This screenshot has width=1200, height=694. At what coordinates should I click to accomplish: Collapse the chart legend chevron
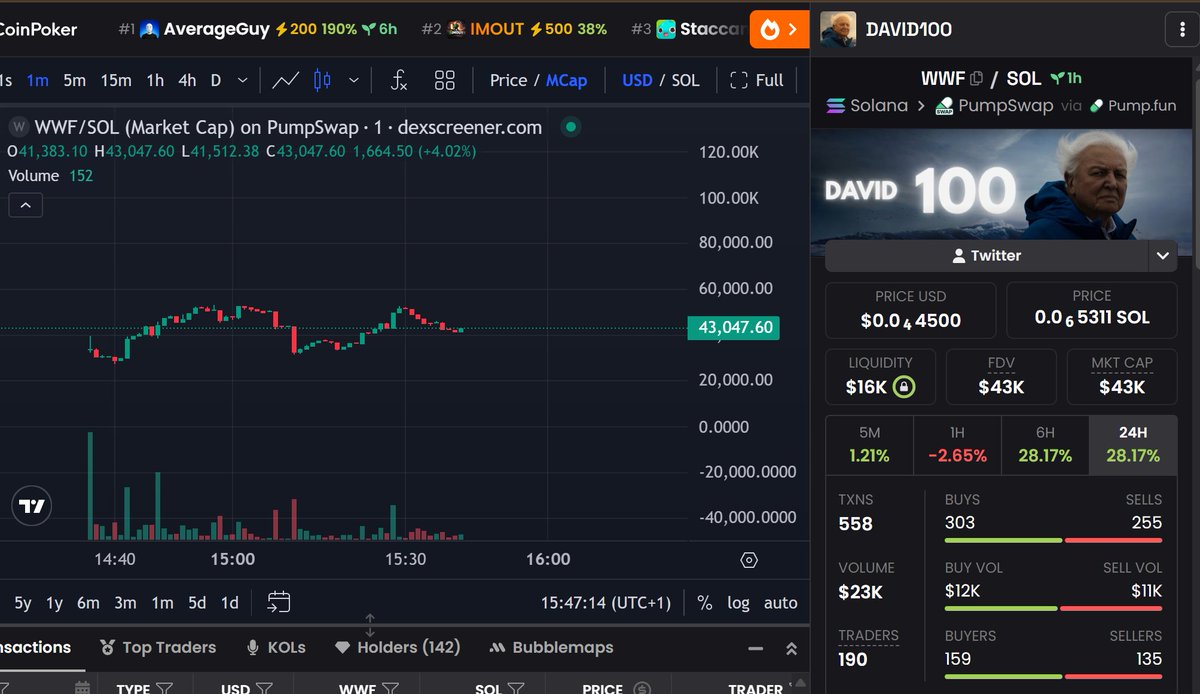(26, 206)
